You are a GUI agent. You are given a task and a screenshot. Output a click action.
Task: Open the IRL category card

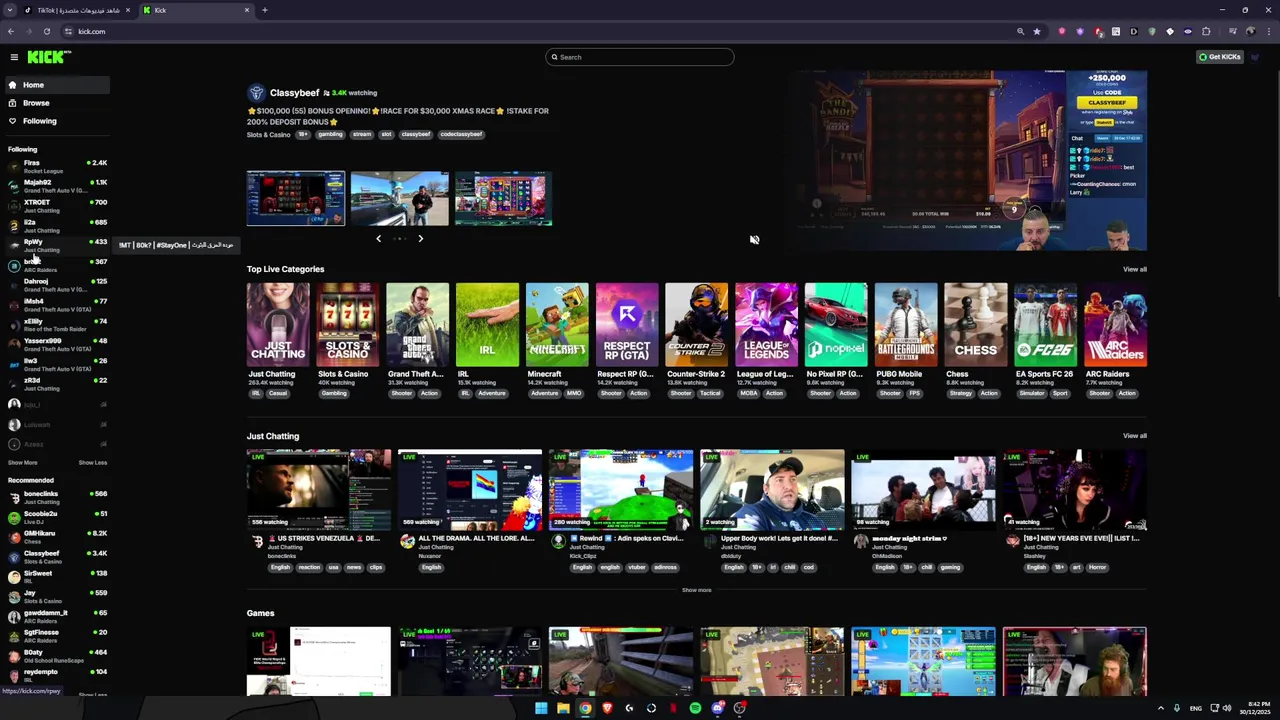click(x=487, y=325)
